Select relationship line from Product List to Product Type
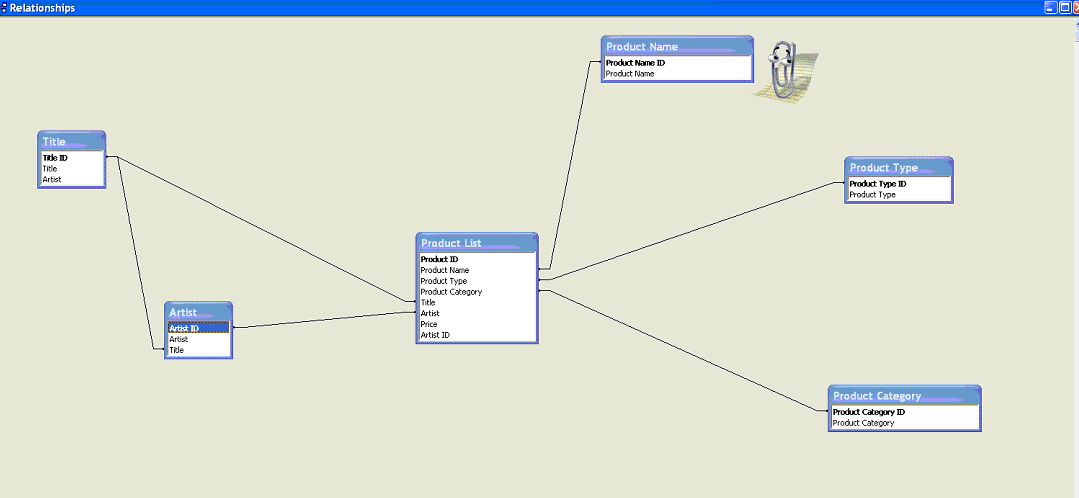 click(x=692, y=231)
